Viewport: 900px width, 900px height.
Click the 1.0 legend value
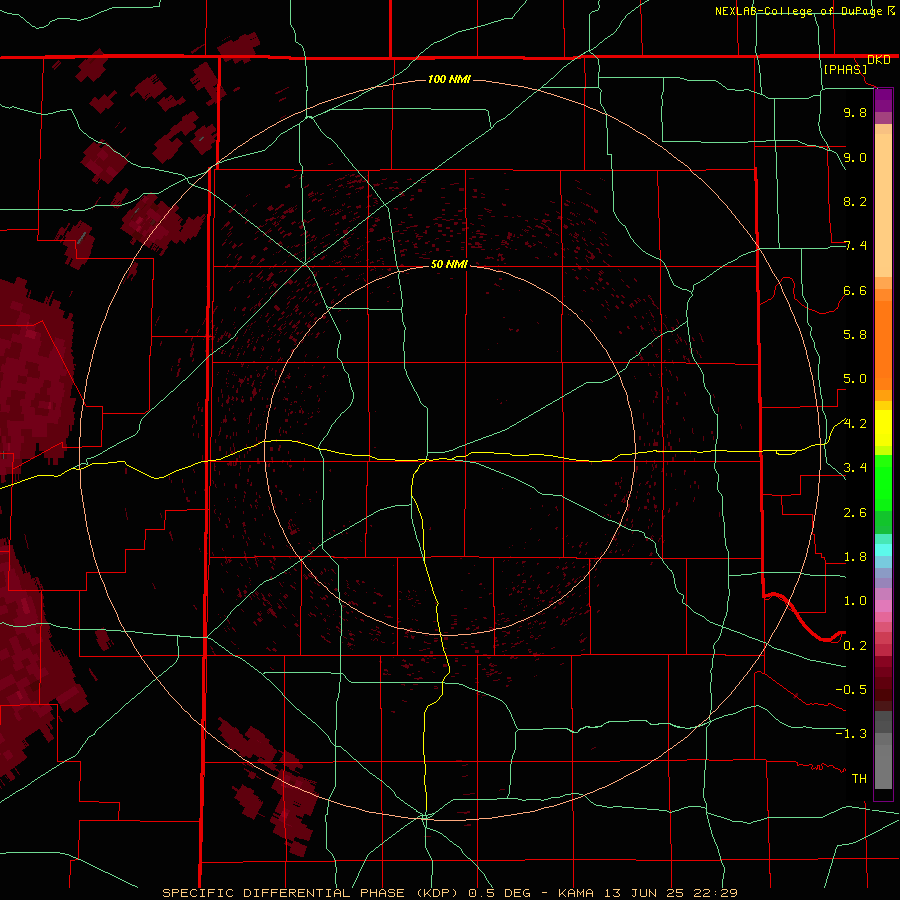[x=855, y=601]
